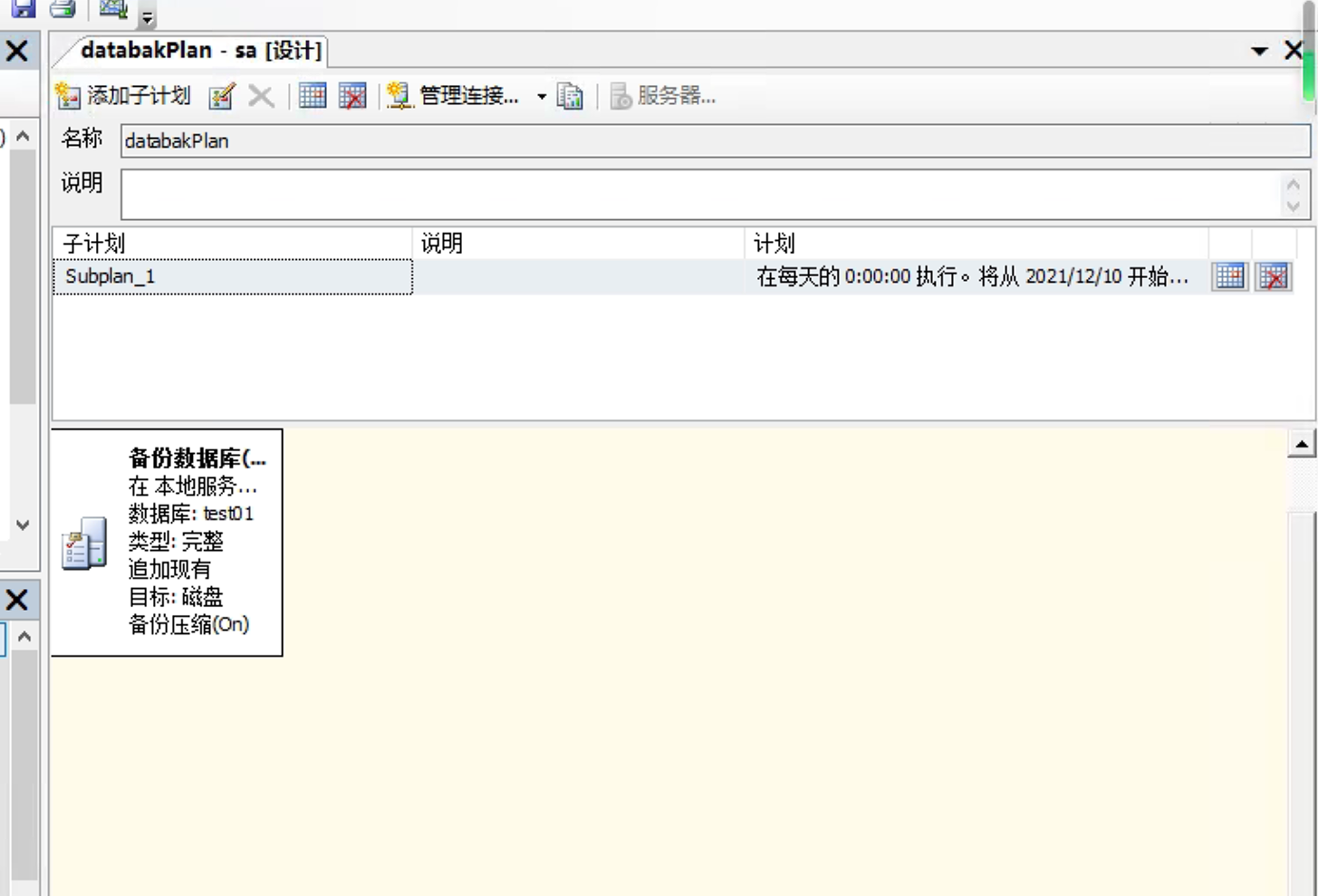Click the 名称 field containing databakPlan
The height and width of the screenshot is (896, 1318).
(x=715, y=140)
